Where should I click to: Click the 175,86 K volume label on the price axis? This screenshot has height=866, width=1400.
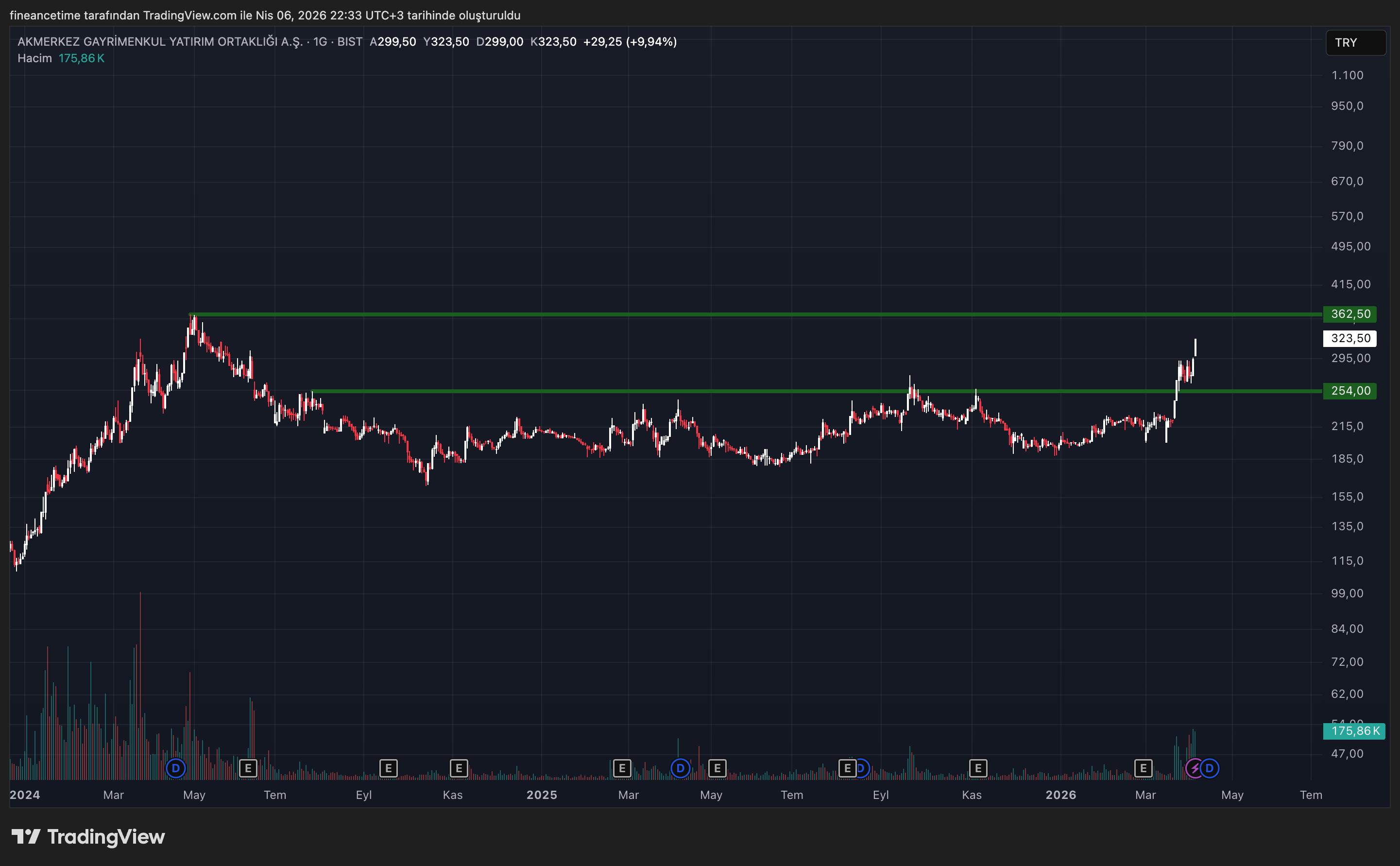[1354, 731]
